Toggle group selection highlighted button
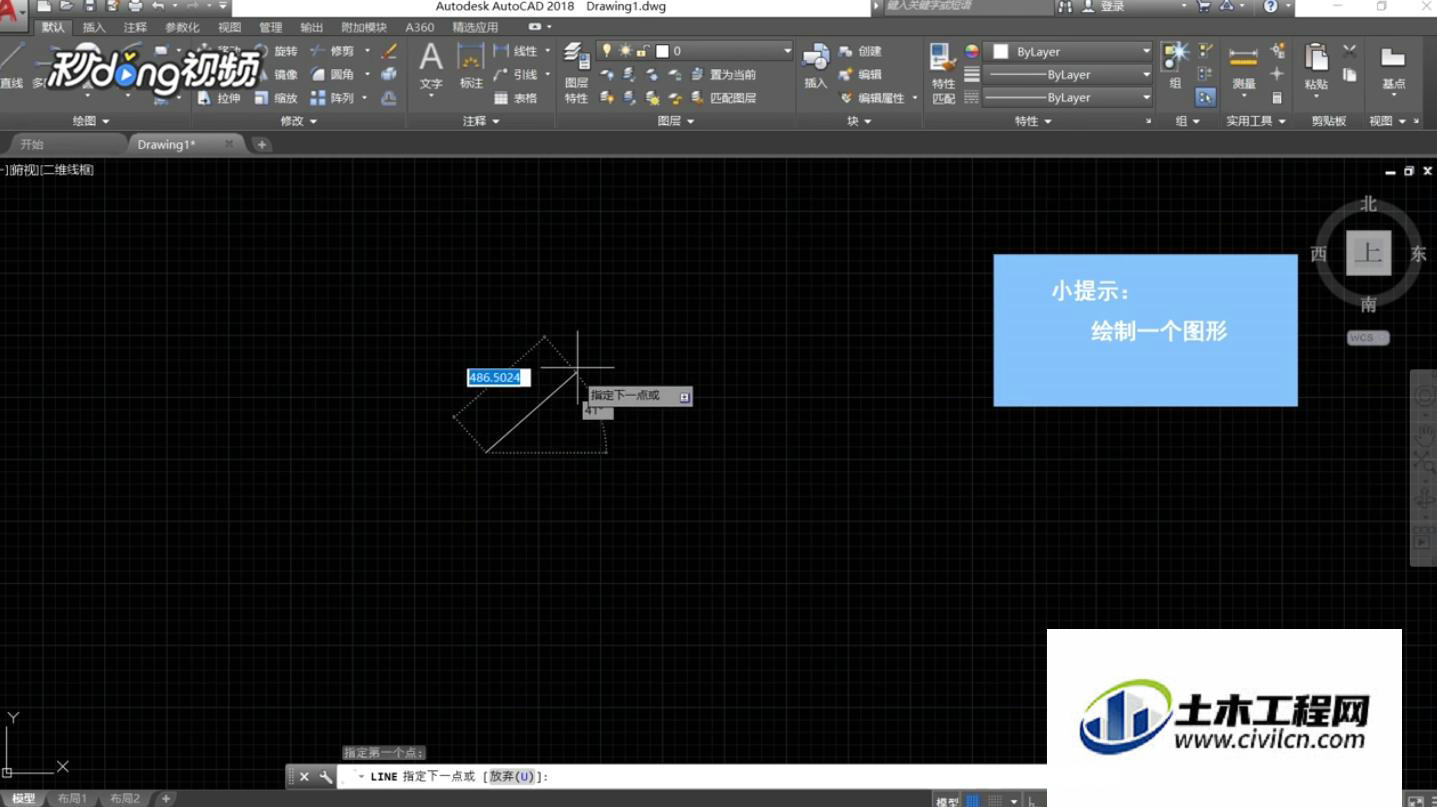 [1205, 98]
